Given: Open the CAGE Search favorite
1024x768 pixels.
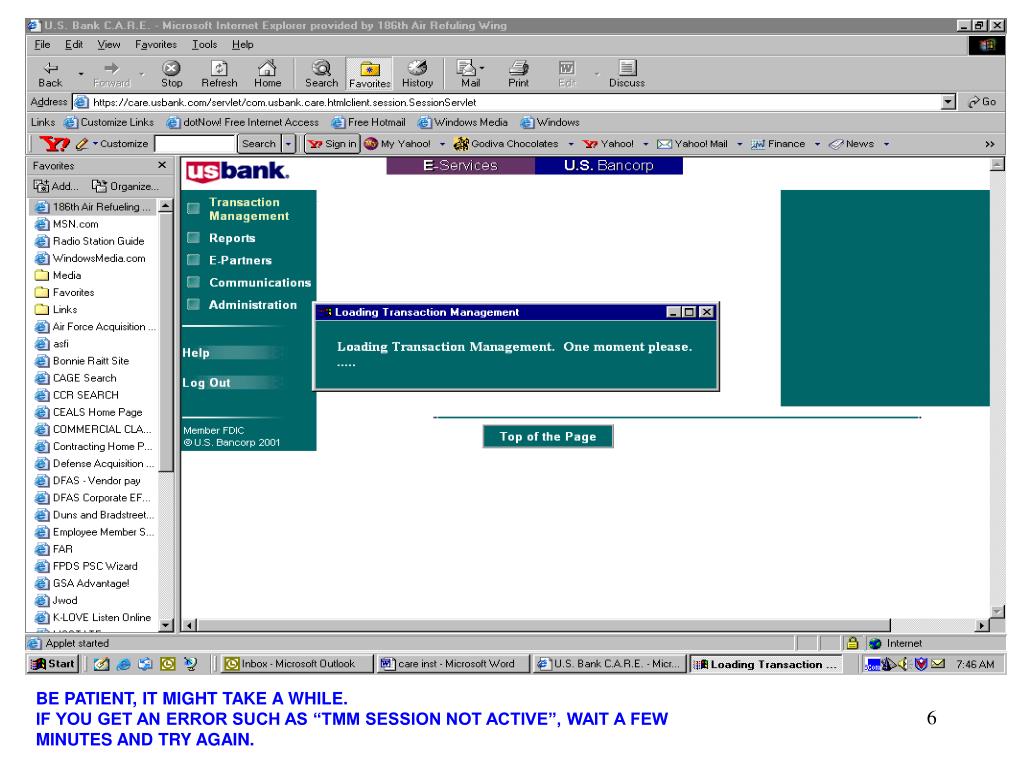Looking at the screenshot, I should (x=76, y=378).
